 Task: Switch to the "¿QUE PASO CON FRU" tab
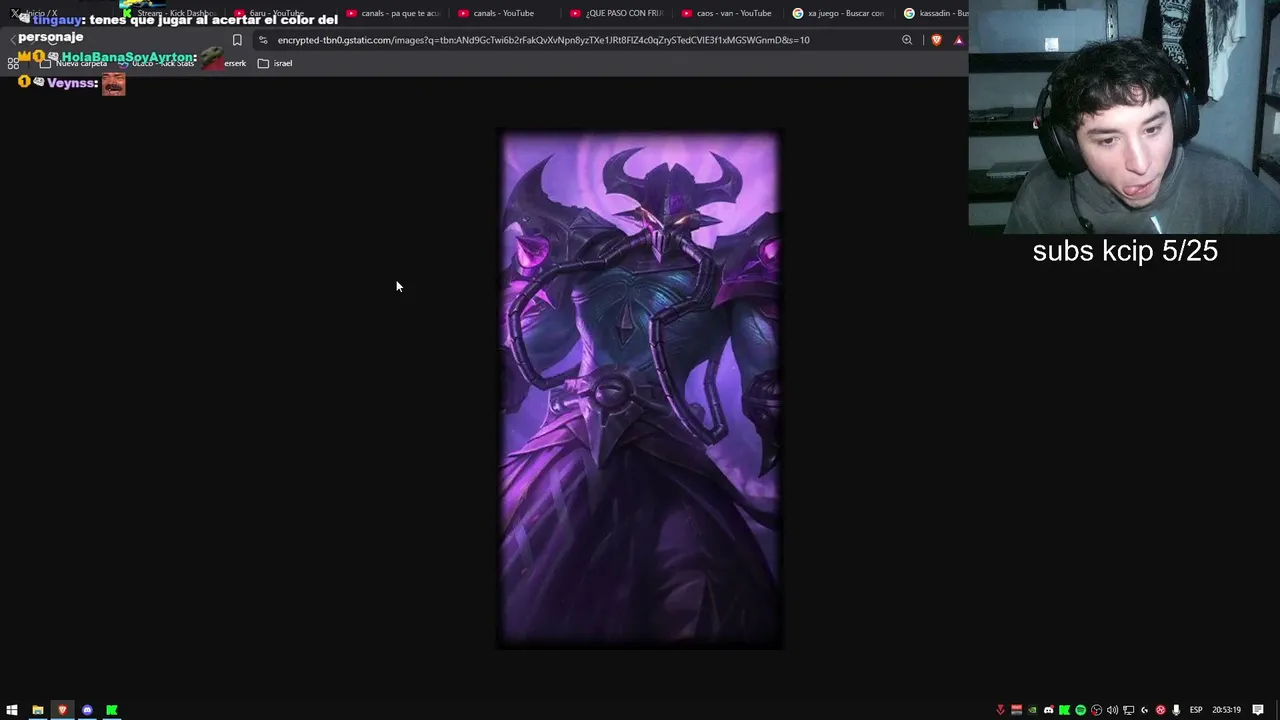click(617, 13)
